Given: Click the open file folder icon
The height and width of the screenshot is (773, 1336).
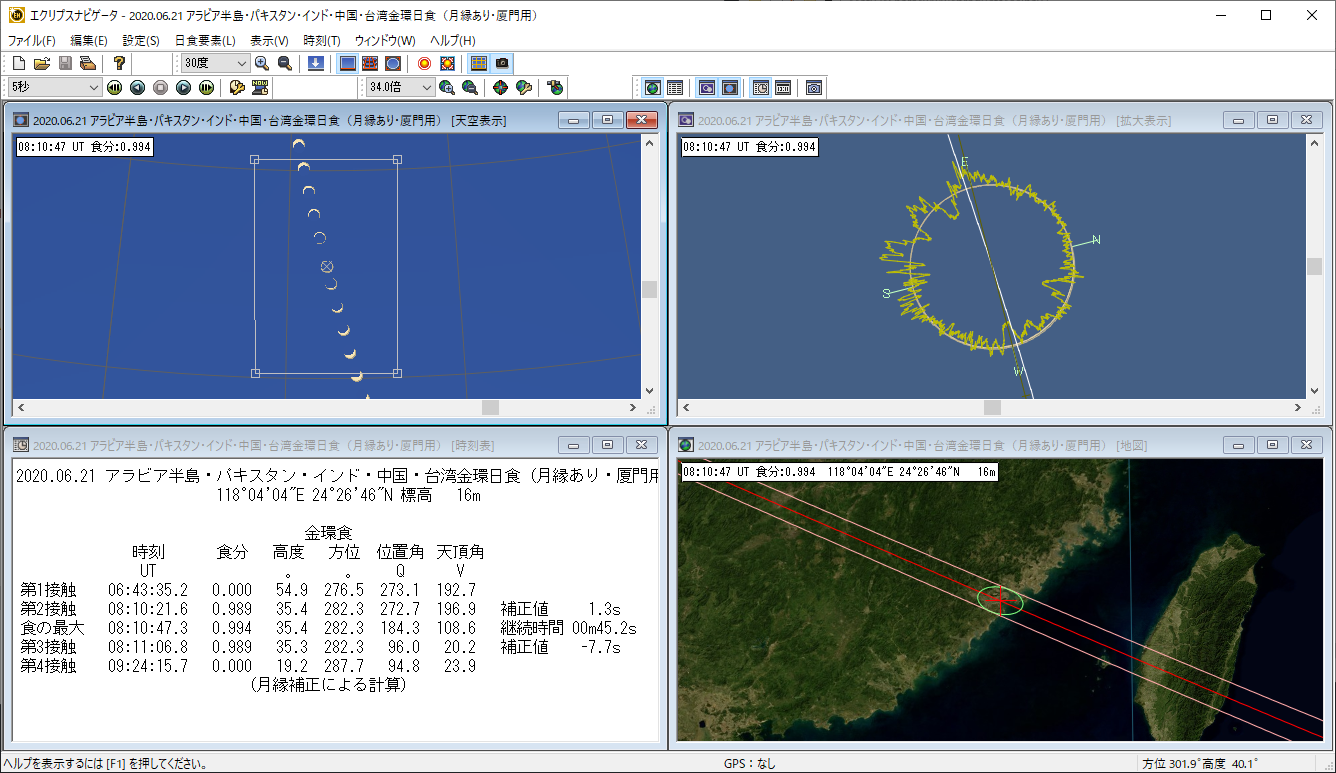Looking at the screenshot, I should tap(41, 63).
